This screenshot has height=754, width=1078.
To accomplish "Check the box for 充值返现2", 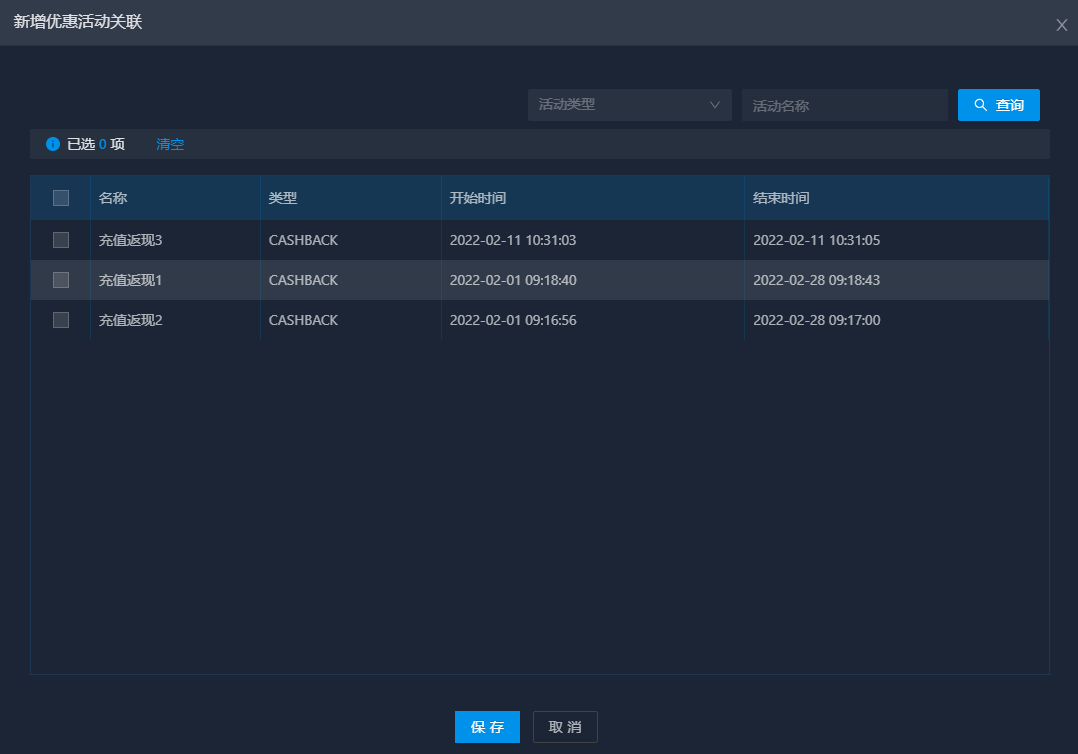I will [x=61, y=320].
